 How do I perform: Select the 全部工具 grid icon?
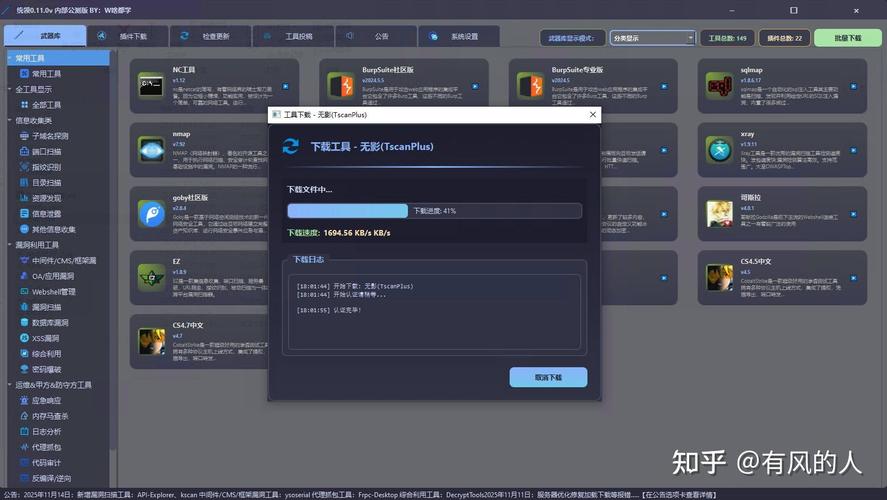24,105
